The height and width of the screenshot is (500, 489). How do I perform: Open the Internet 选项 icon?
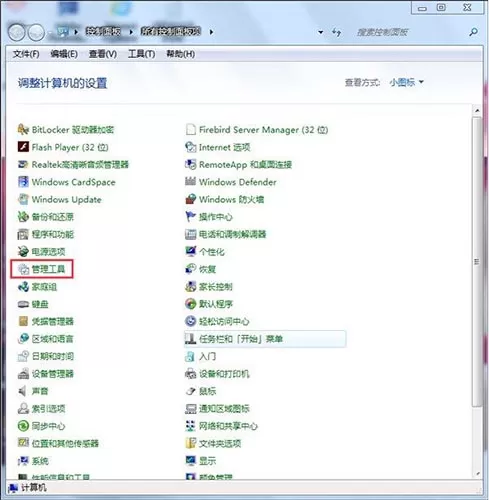coord(190,147)
